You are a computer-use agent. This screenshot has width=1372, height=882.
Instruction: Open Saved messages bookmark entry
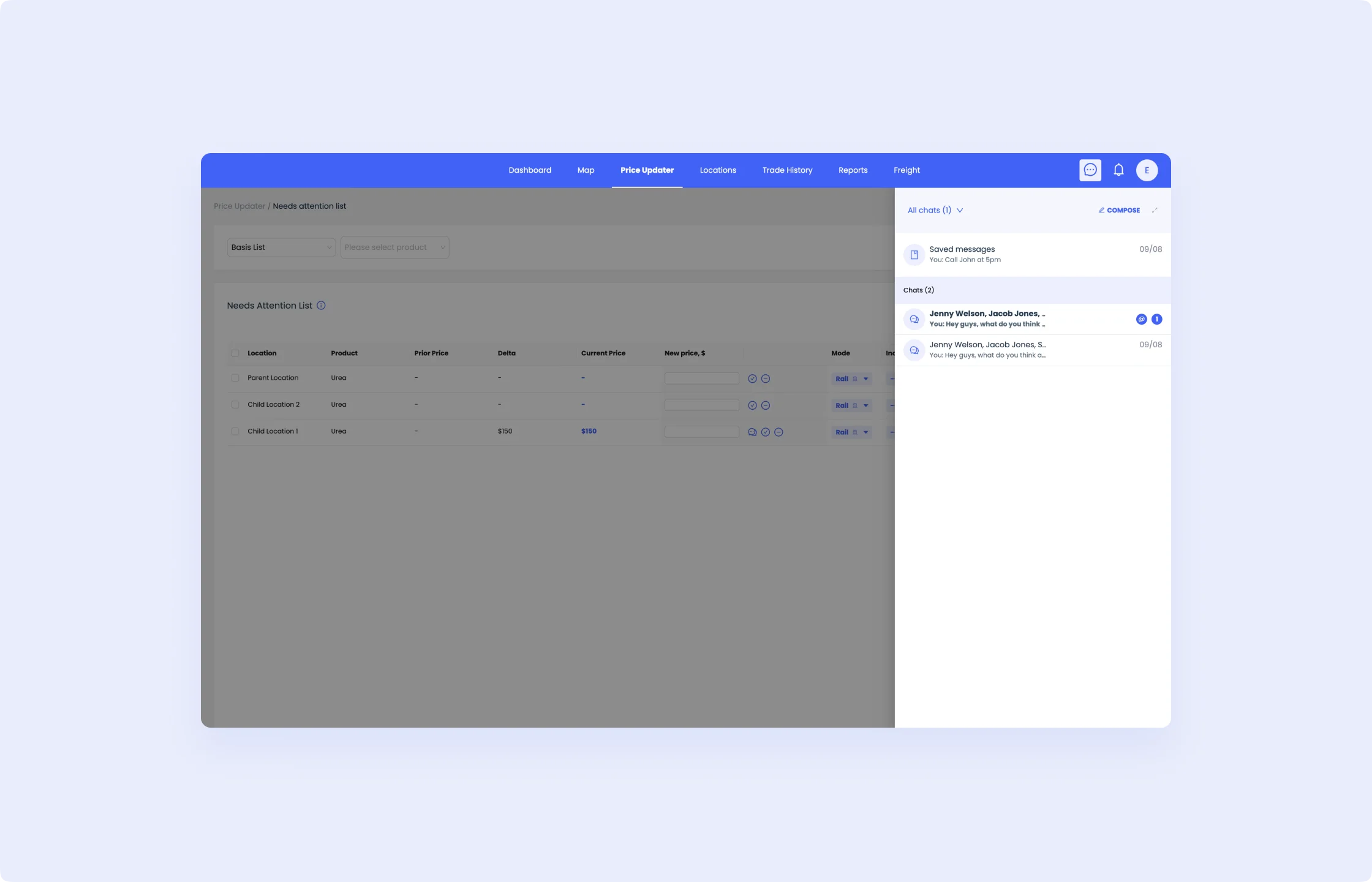point(1032,254)
